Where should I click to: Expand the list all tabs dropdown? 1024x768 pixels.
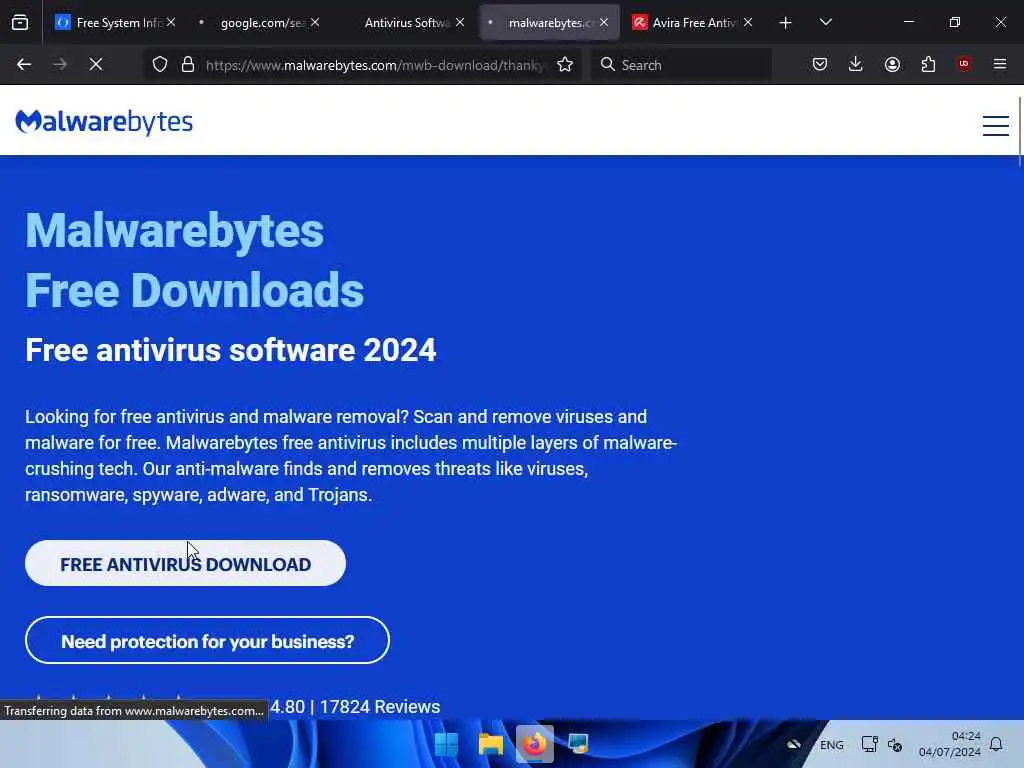[825, 22]
